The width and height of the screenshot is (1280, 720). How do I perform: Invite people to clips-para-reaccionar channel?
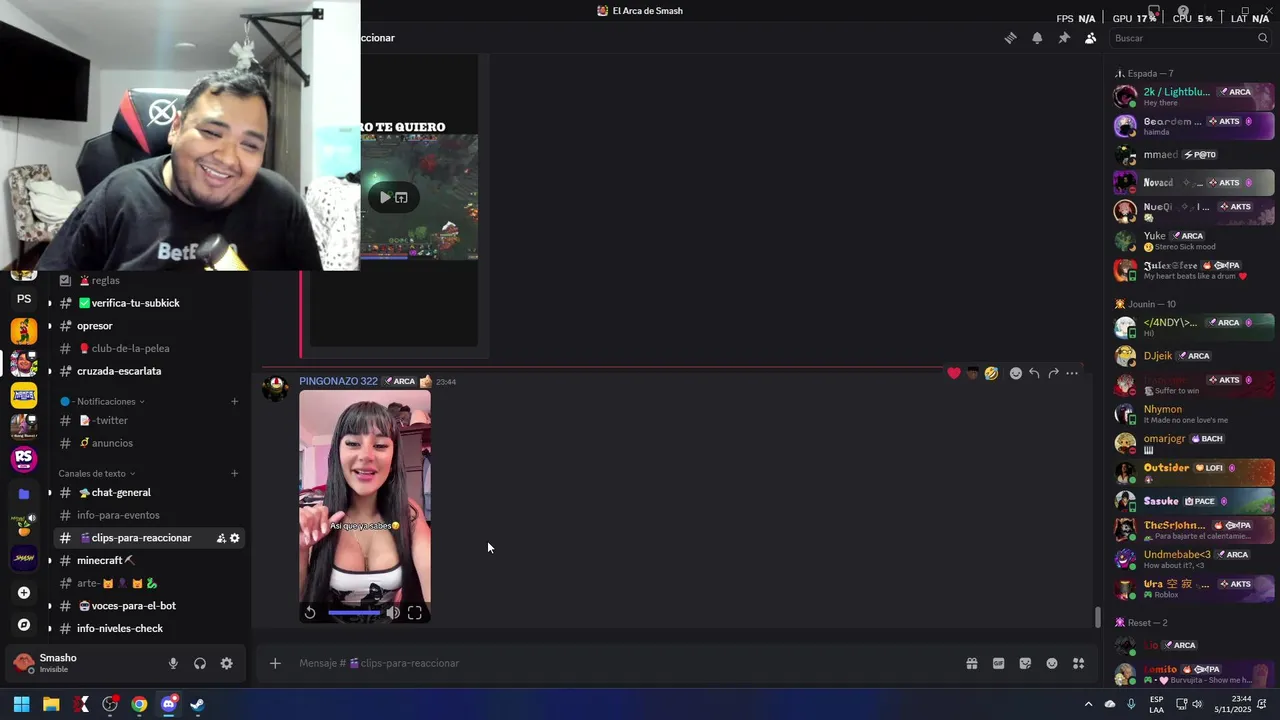[x=221, y=538]
